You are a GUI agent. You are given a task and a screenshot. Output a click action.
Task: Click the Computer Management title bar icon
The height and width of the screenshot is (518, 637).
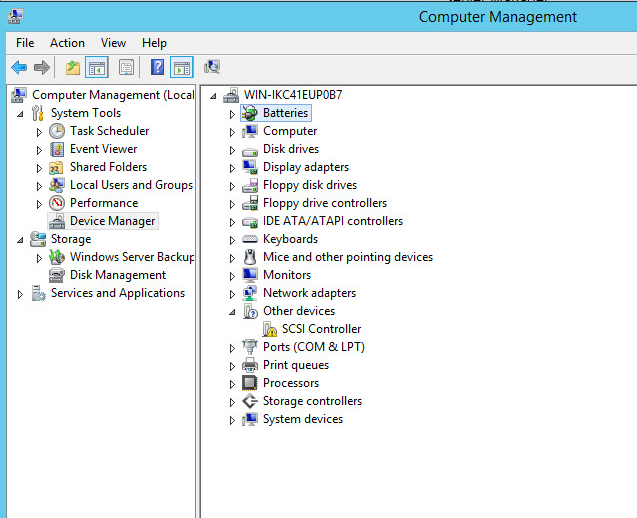point(15,16)
